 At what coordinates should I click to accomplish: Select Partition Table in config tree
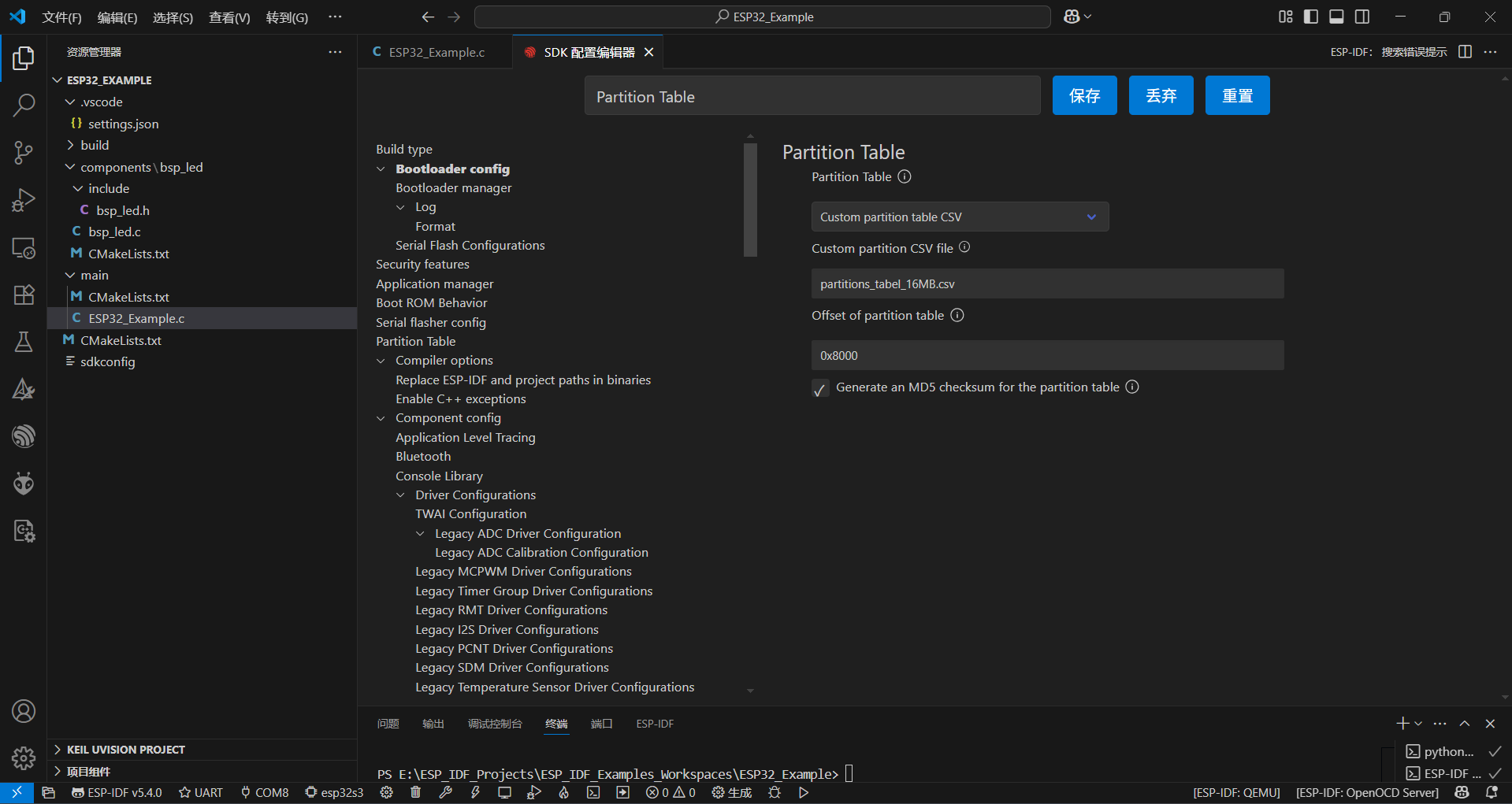(x=416, y=342)
